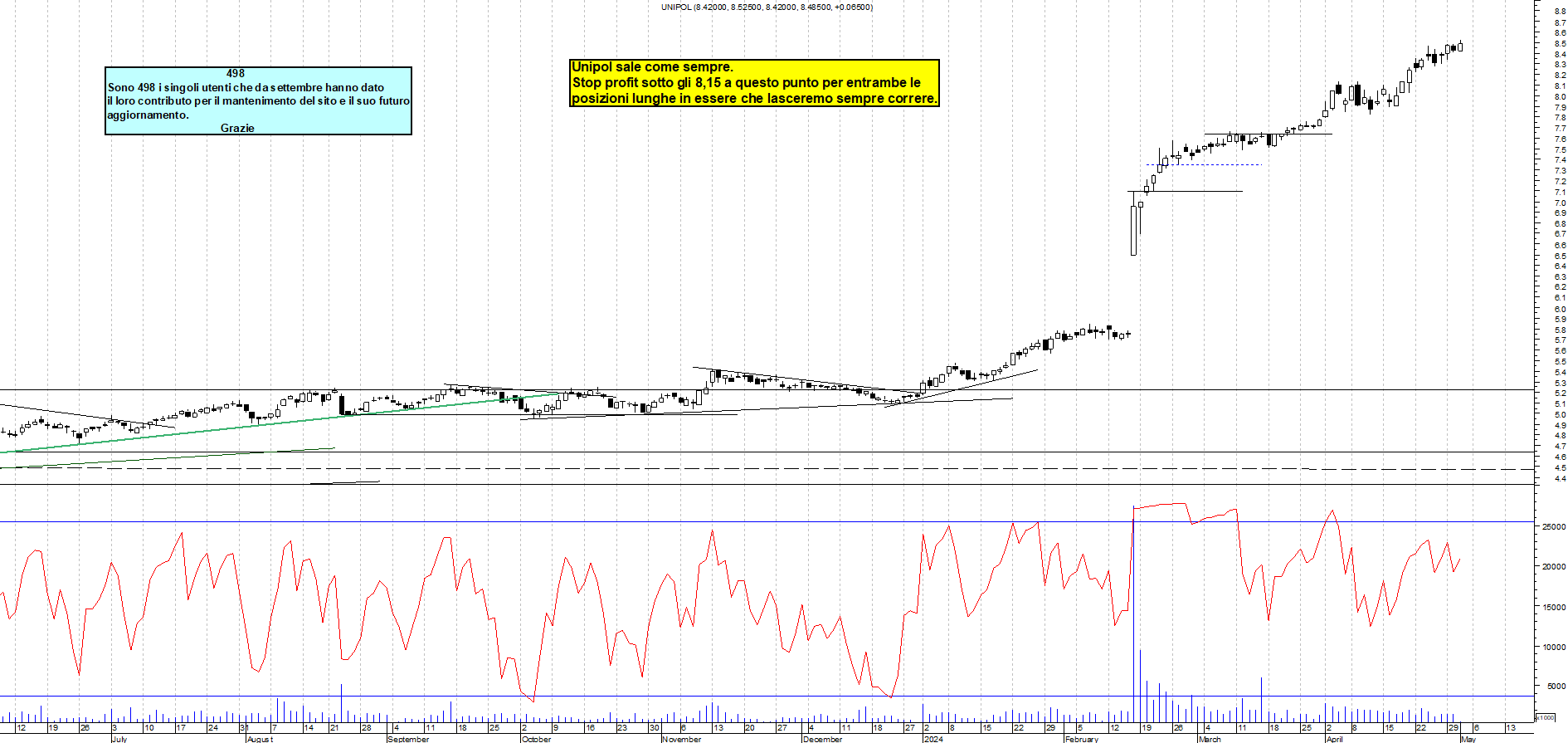Click the 8.0 price axis label

[x=1561, y=96]
